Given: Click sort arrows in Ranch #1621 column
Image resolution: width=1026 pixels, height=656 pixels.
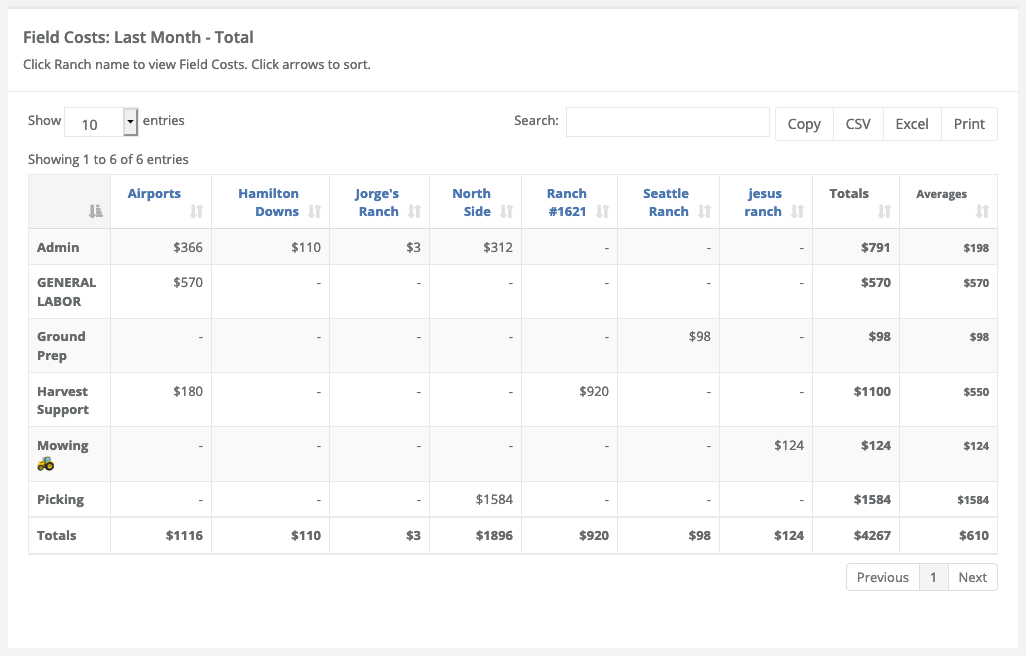Looking at the screenshot, I should tap(603, 211).
